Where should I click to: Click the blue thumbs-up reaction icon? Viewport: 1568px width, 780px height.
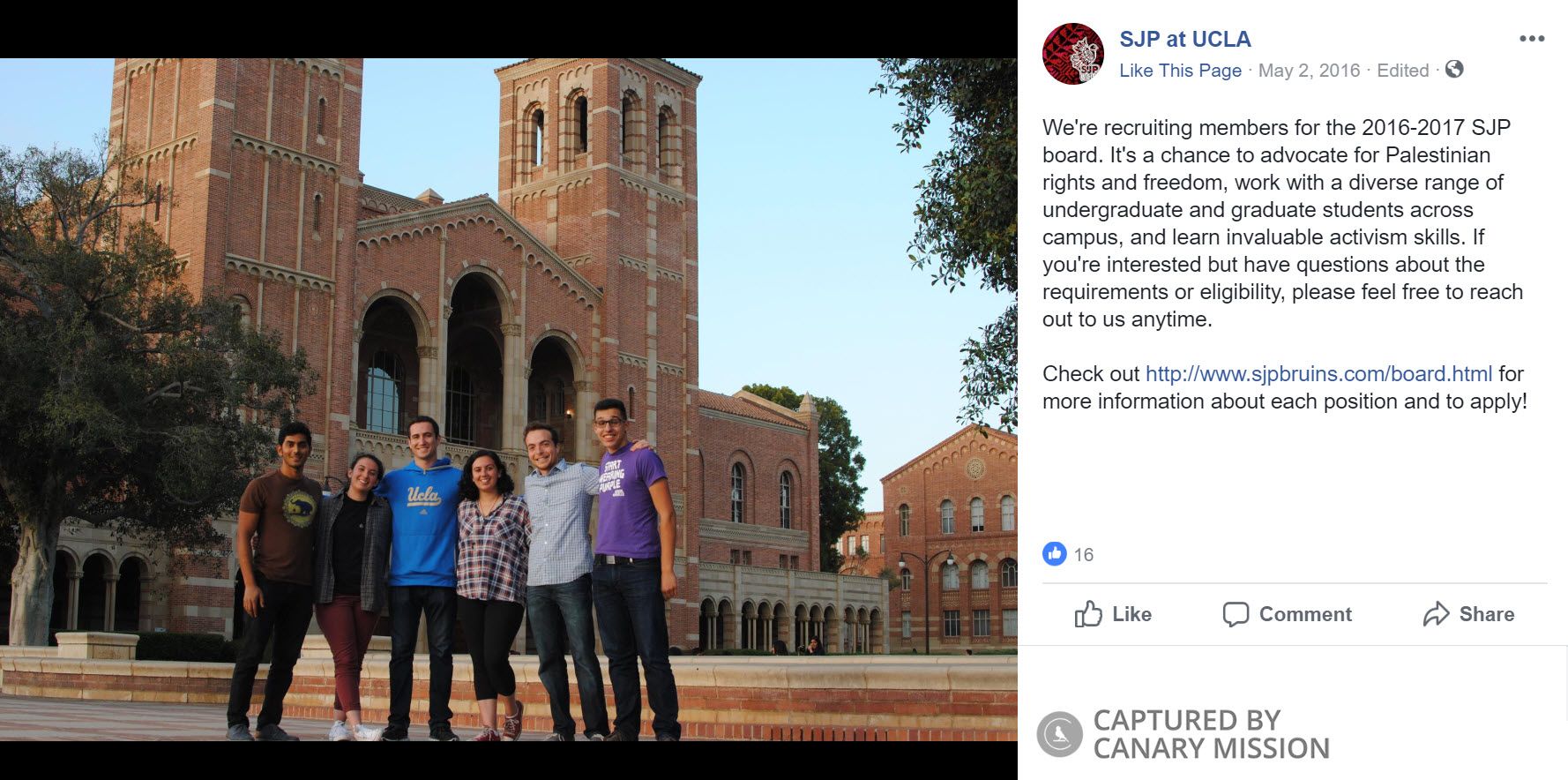click(1054, 554)
